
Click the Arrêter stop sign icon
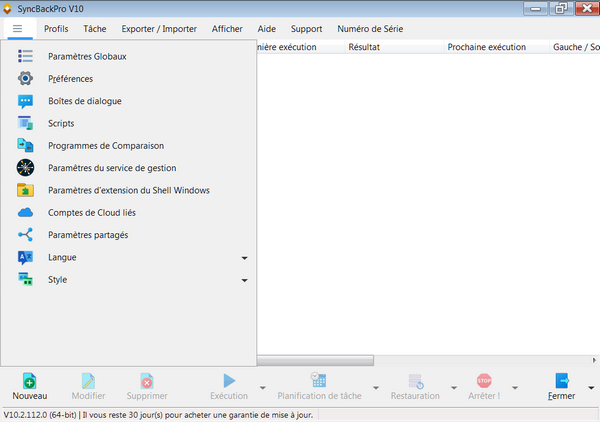pos(484,381)
